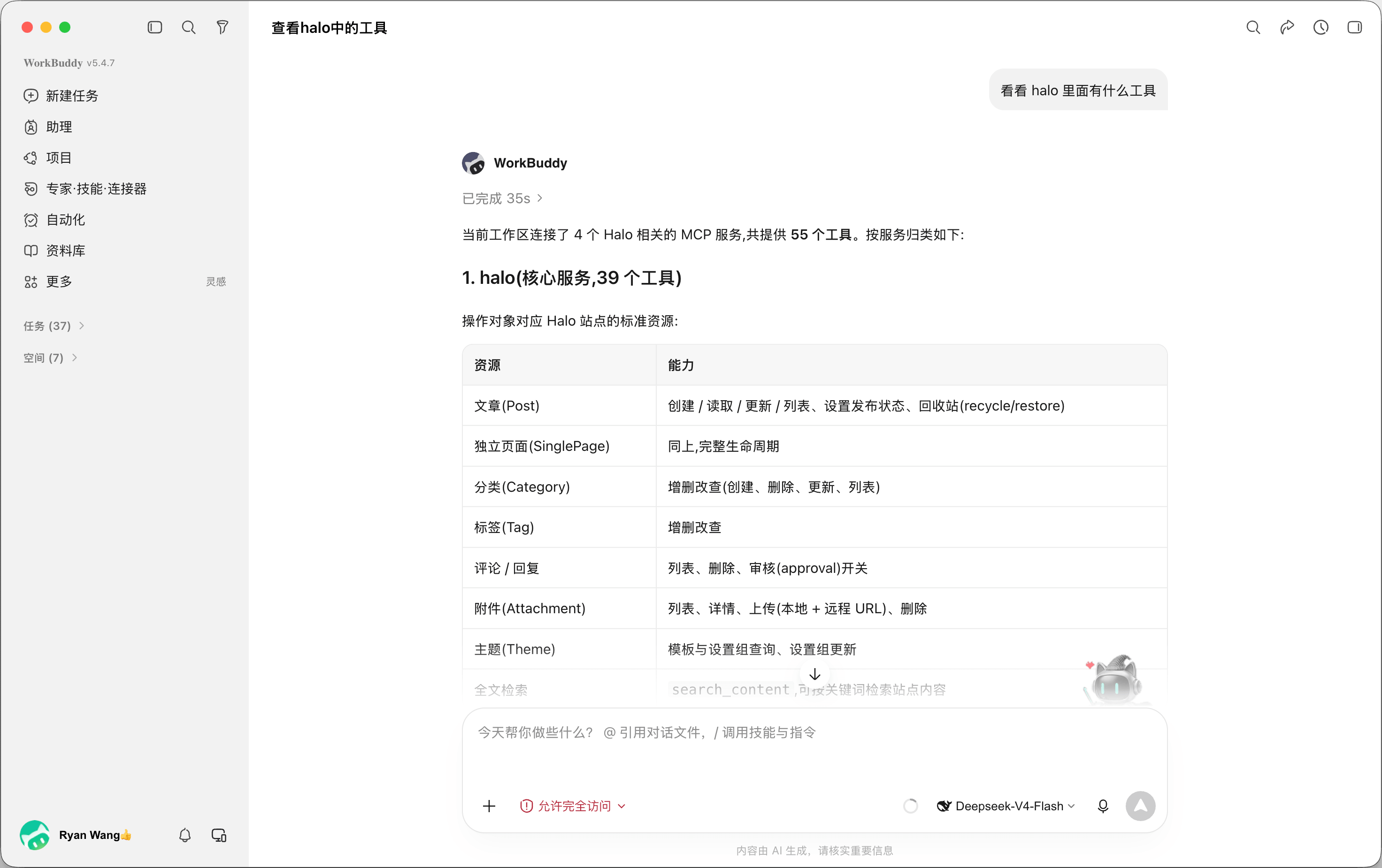Click the 增删改查 cell in Tag row
This screenshot has width=1382, height=868.
click(911, 527)
